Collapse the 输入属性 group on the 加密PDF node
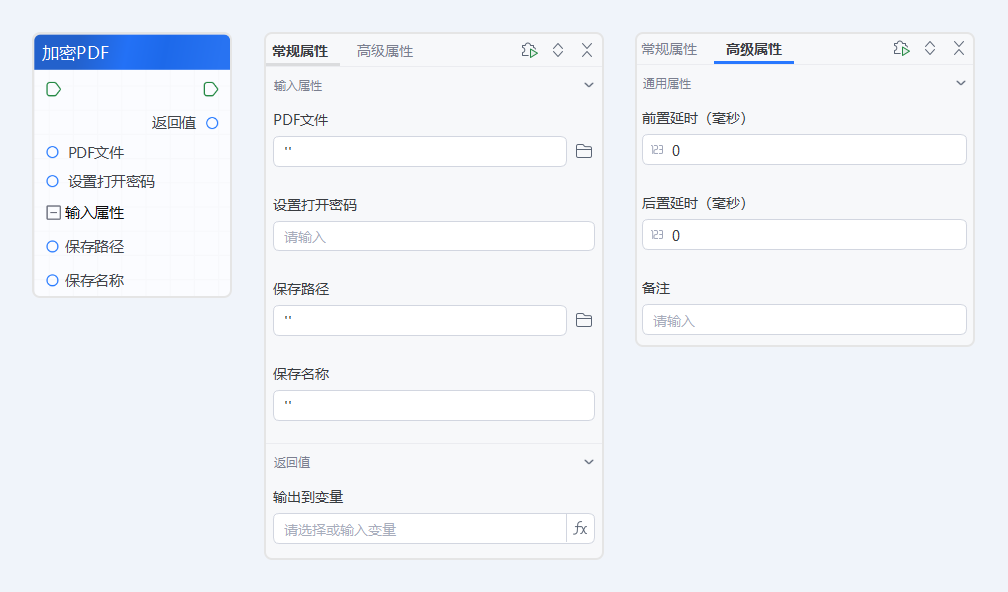The height and width of the screenshot is (592, 1008). pos(51,212)
